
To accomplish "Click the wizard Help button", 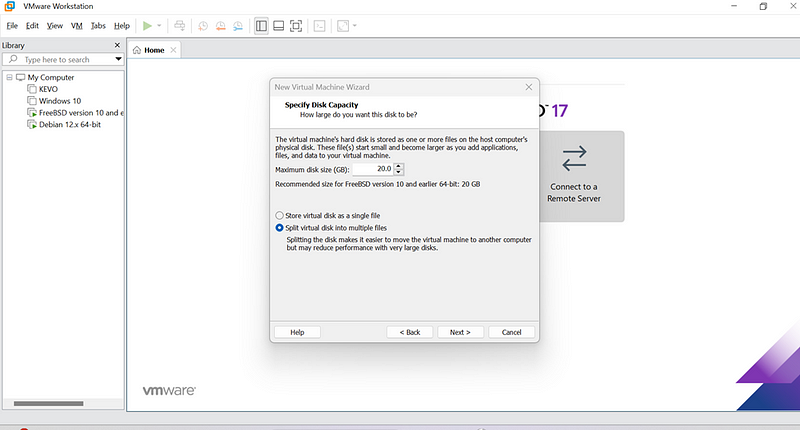I will click(x=297, y=332).
